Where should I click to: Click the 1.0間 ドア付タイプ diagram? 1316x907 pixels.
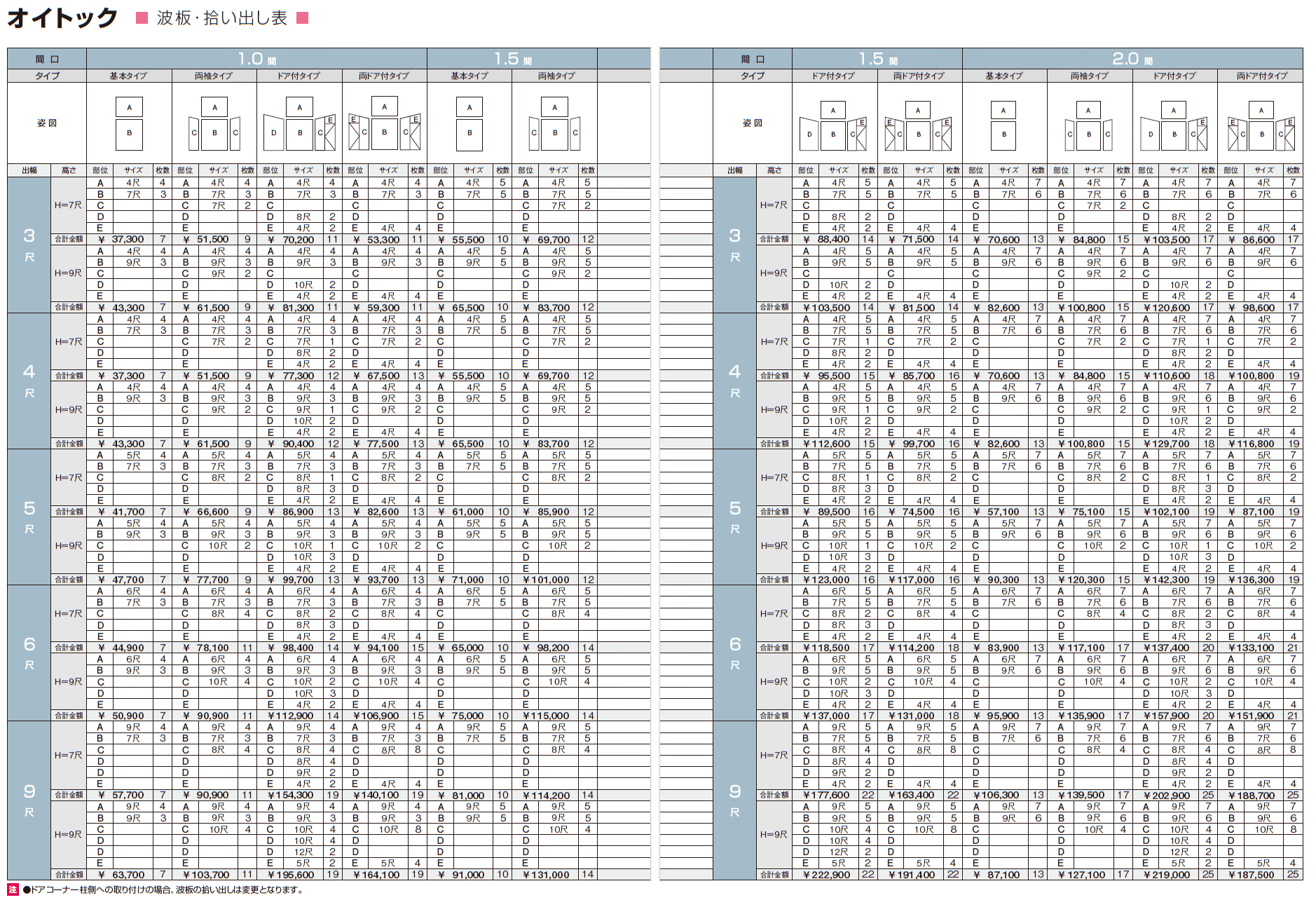(x=299, y=124)
